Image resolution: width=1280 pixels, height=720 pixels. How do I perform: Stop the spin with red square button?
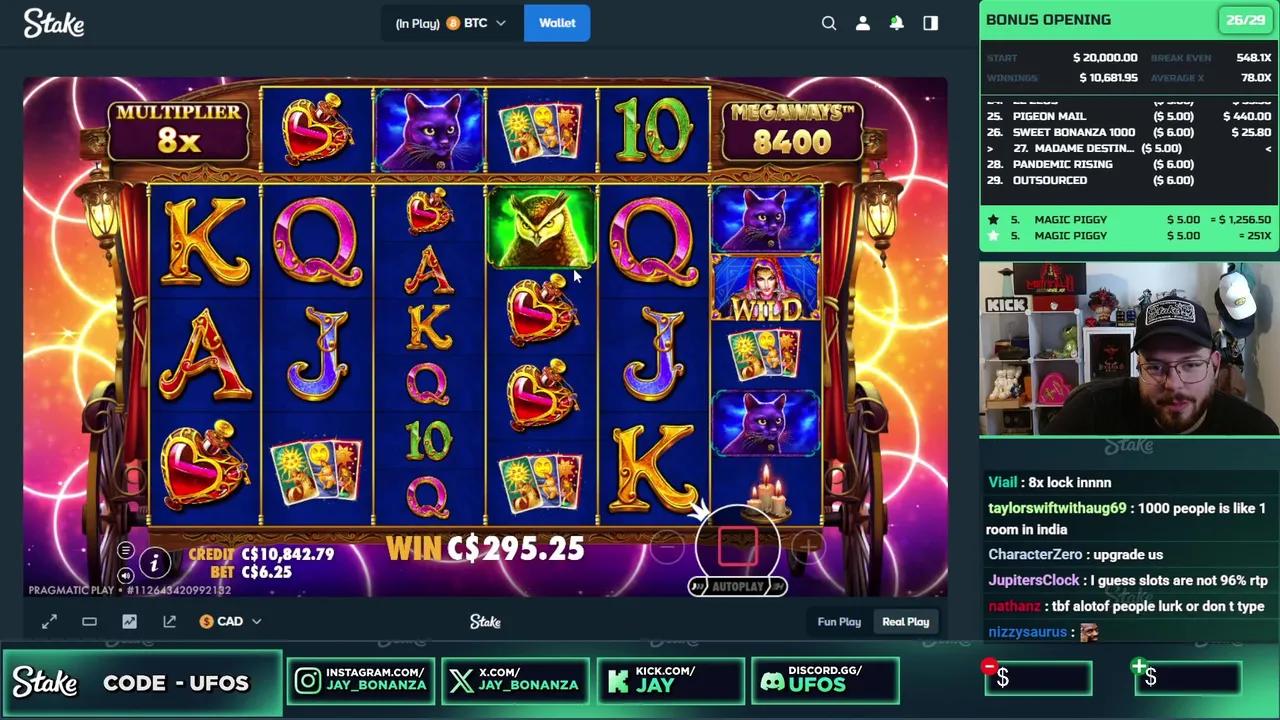pyautogui.click(x=738, y=545)
